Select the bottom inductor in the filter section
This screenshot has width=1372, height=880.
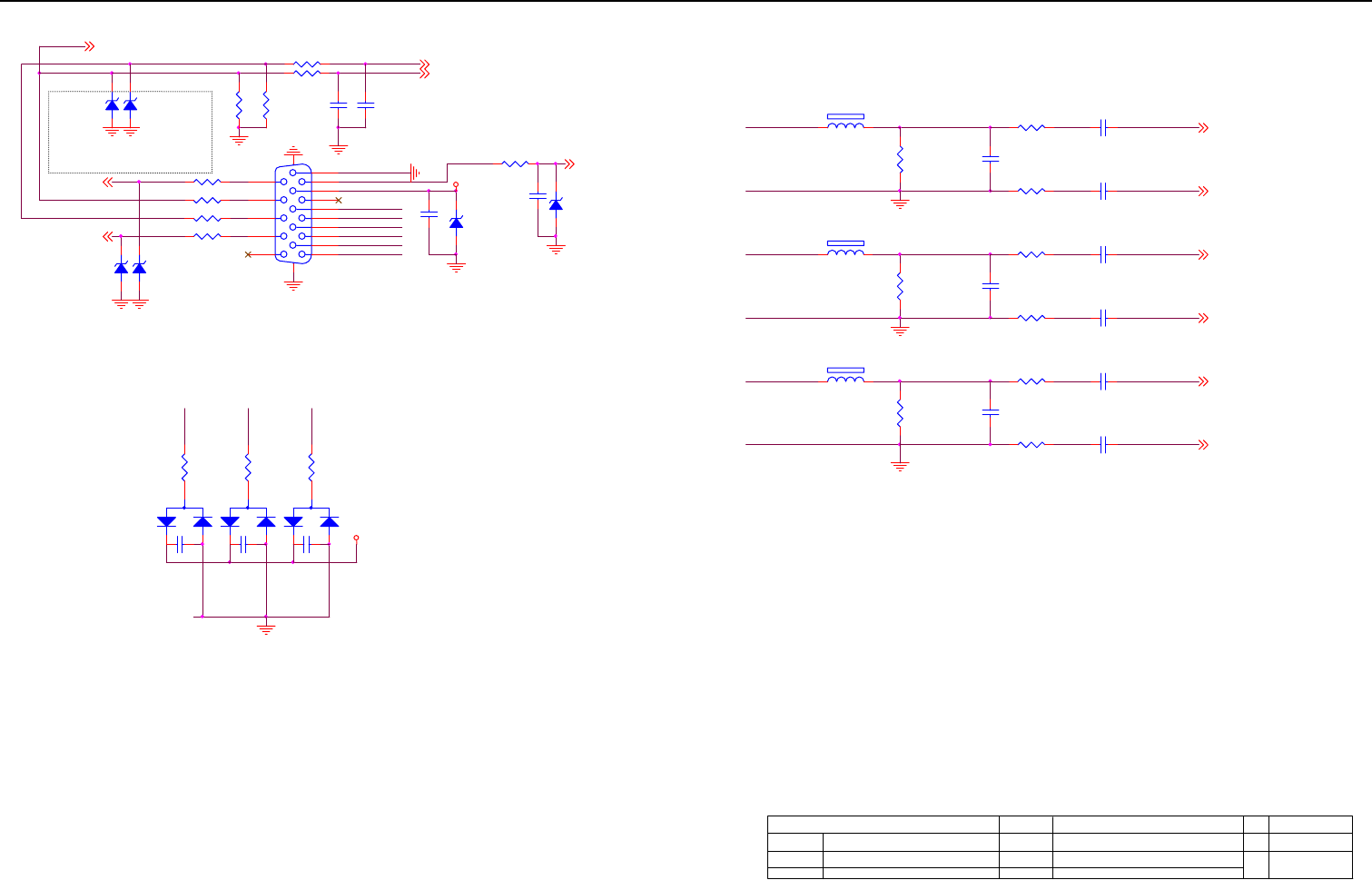point(845,376)
